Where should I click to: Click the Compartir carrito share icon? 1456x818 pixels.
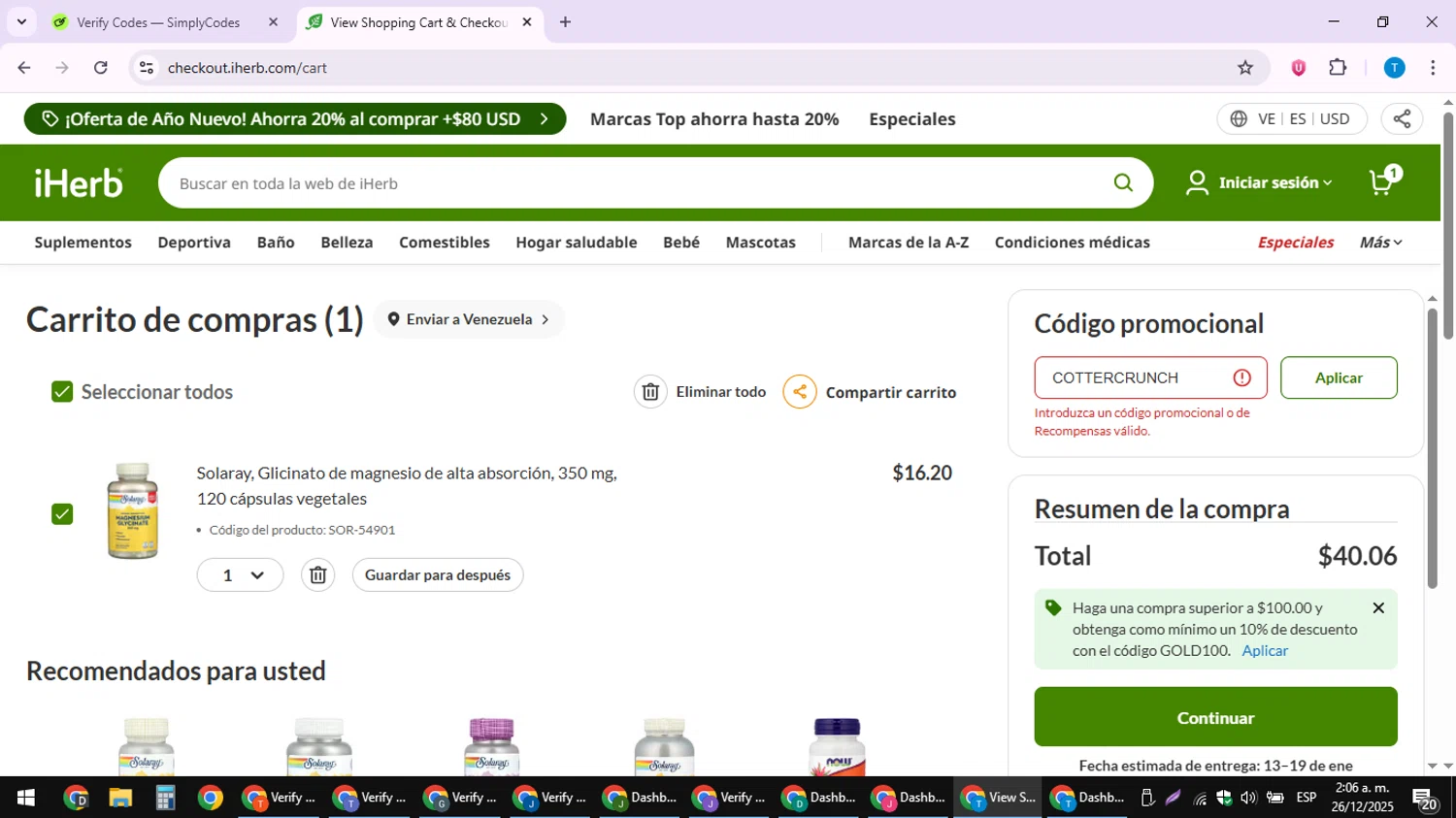coord(800,392)
